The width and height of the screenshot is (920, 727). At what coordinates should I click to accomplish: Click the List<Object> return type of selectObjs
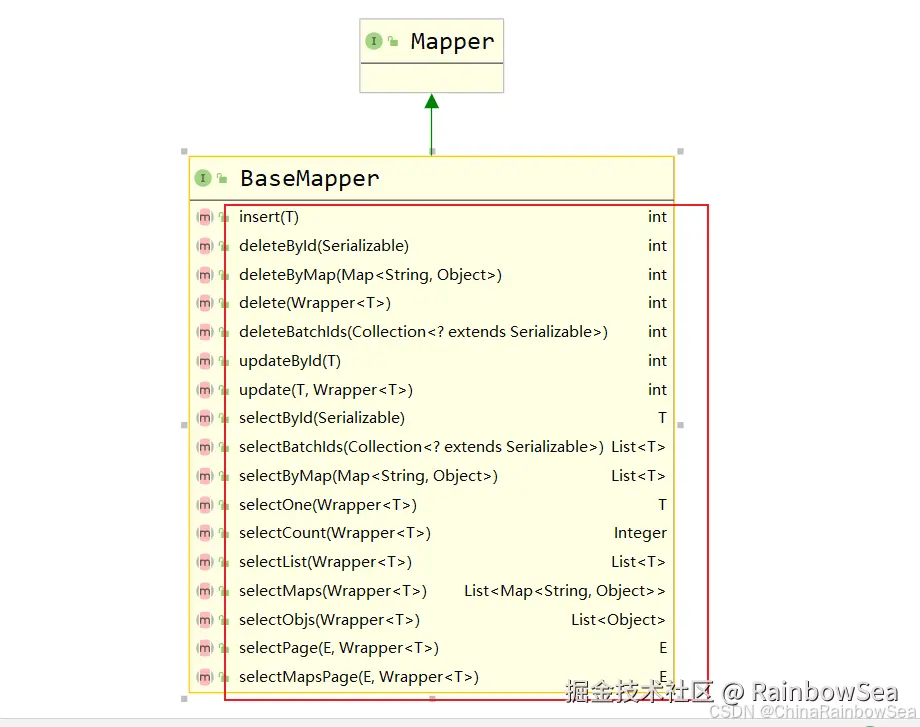pos(618,620)
